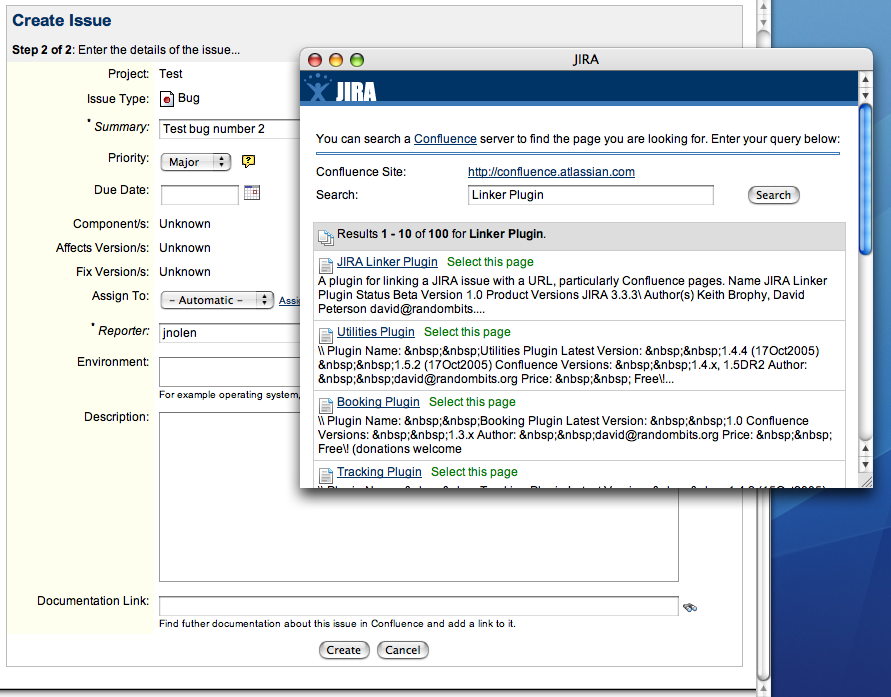Click the partially hidden Assign link
Screen dimensions: 891x697
pyautogui.click(x=289, y=300)
